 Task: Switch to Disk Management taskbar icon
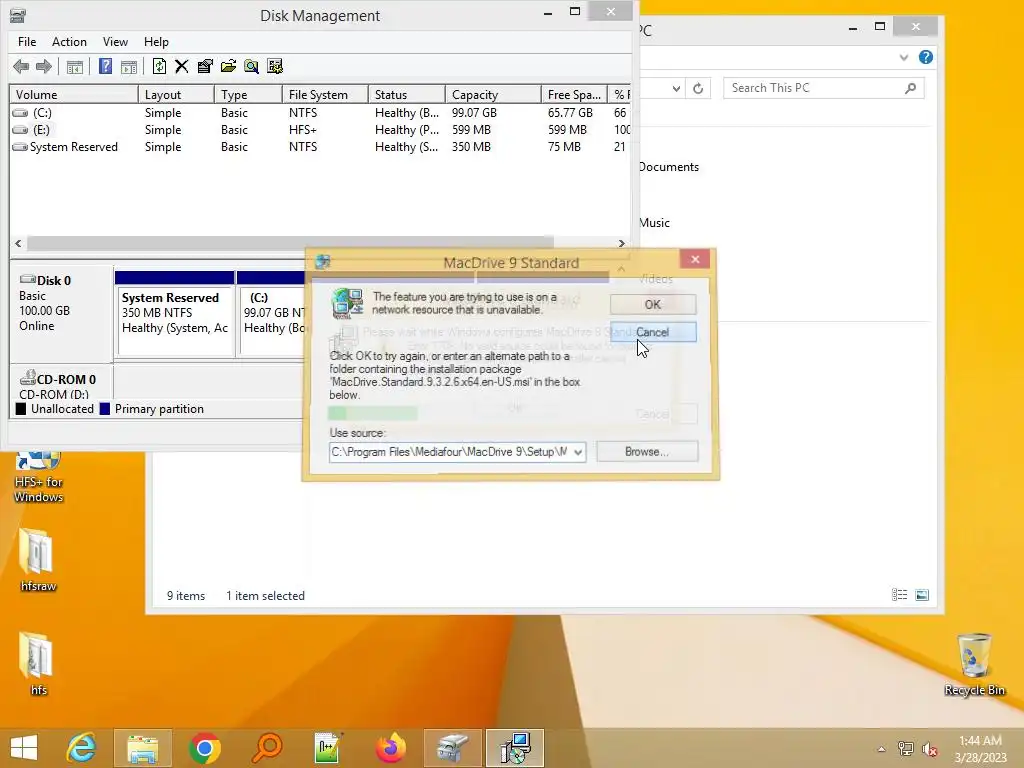coord(453,748)
